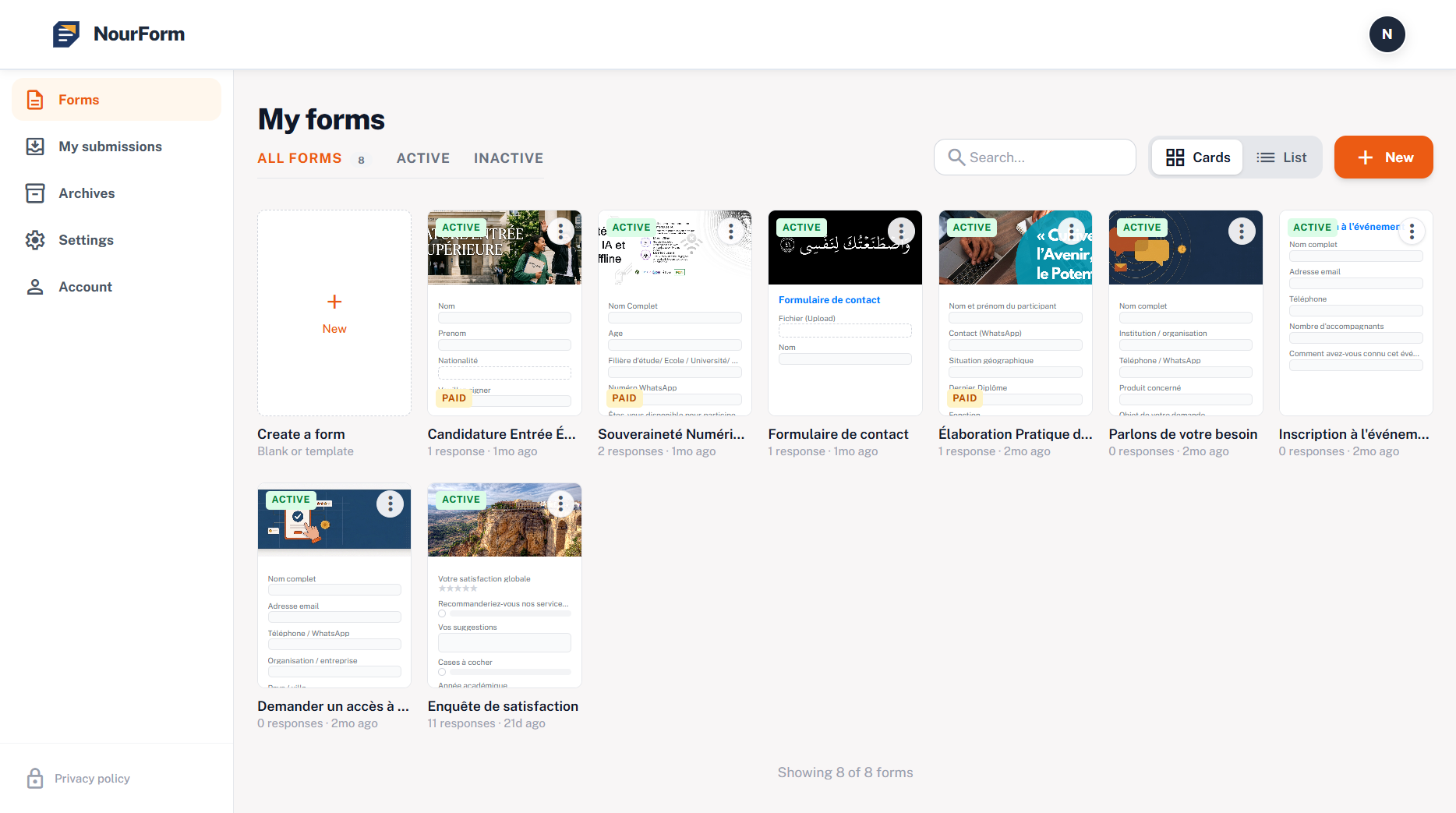Screen dimensions: 1456x813
Task: Click the PAID badge on Candidature card
Action: tap(454, 398)
